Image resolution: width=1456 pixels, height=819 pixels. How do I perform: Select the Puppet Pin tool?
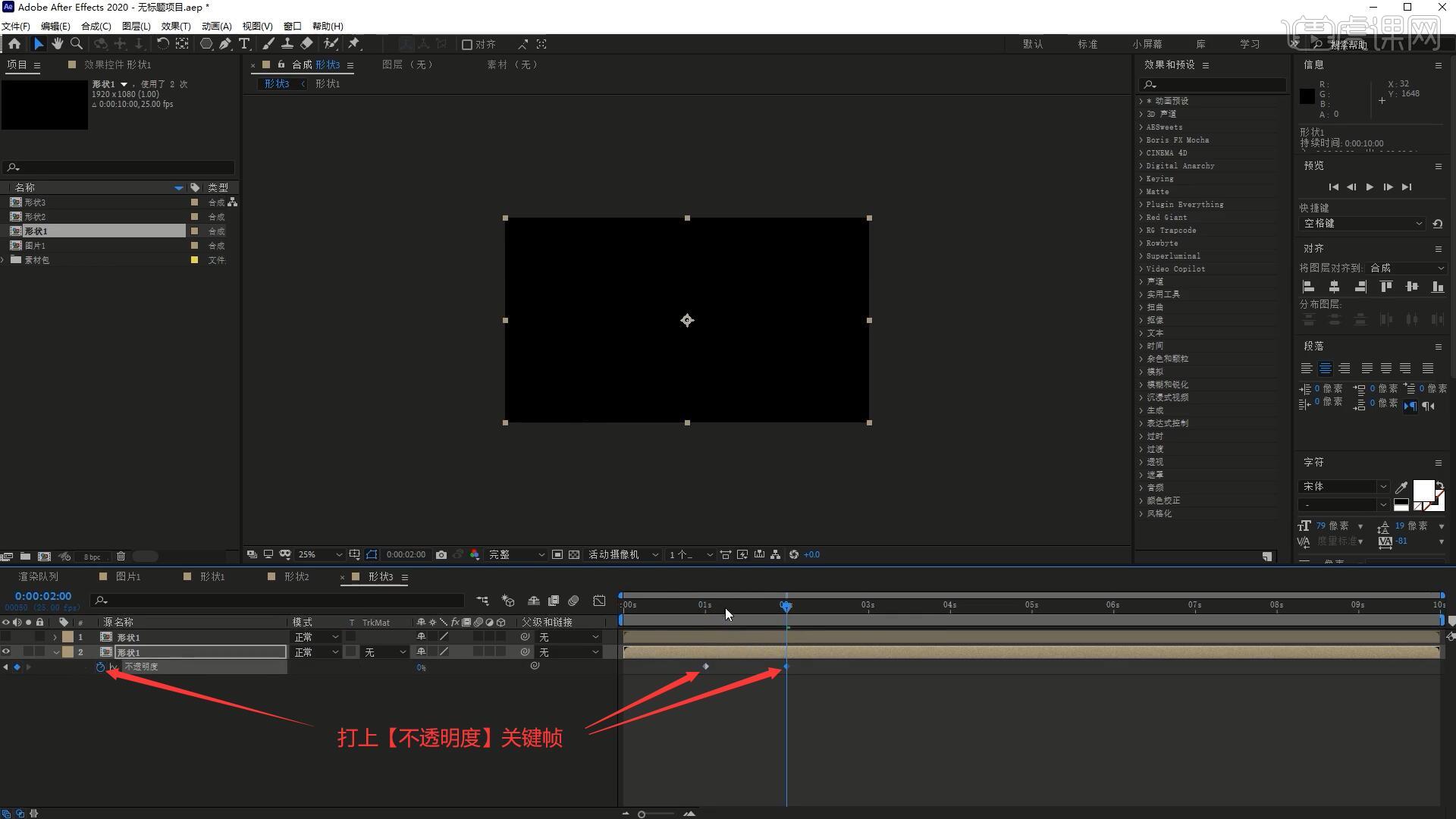pos(354,44)
